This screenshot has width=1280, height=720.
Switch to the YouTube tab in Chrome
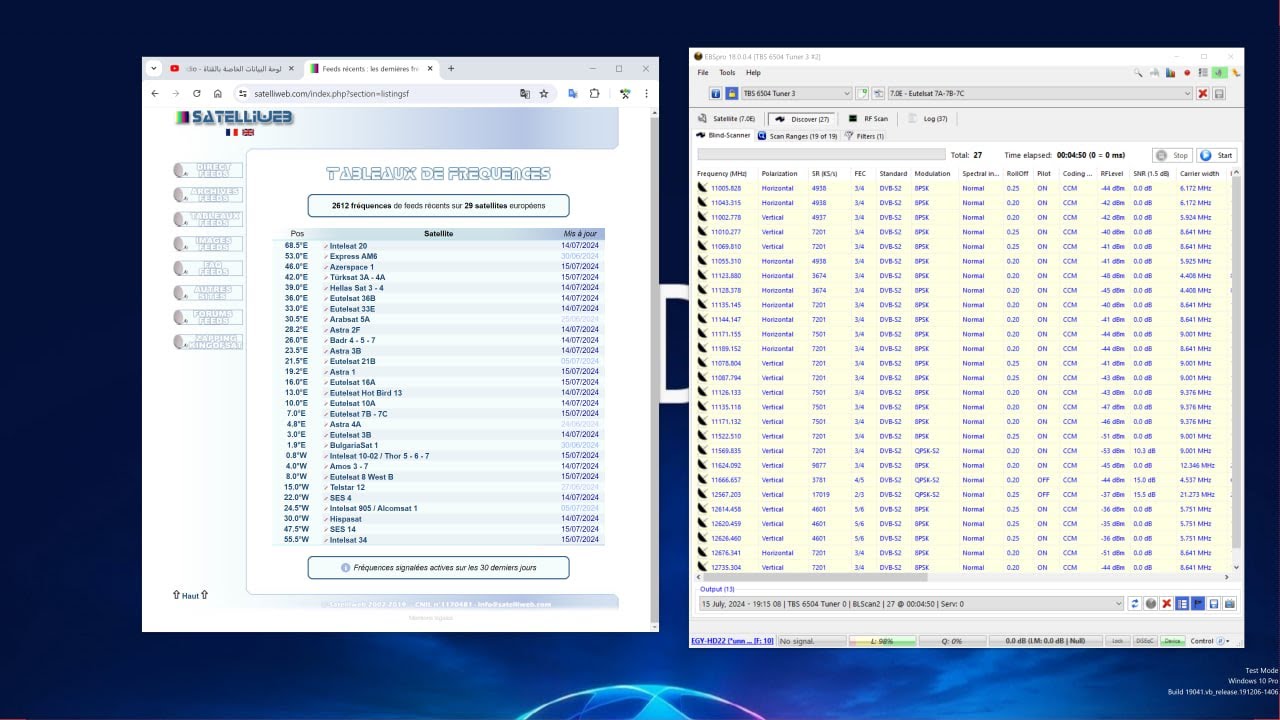click(234, 68)
